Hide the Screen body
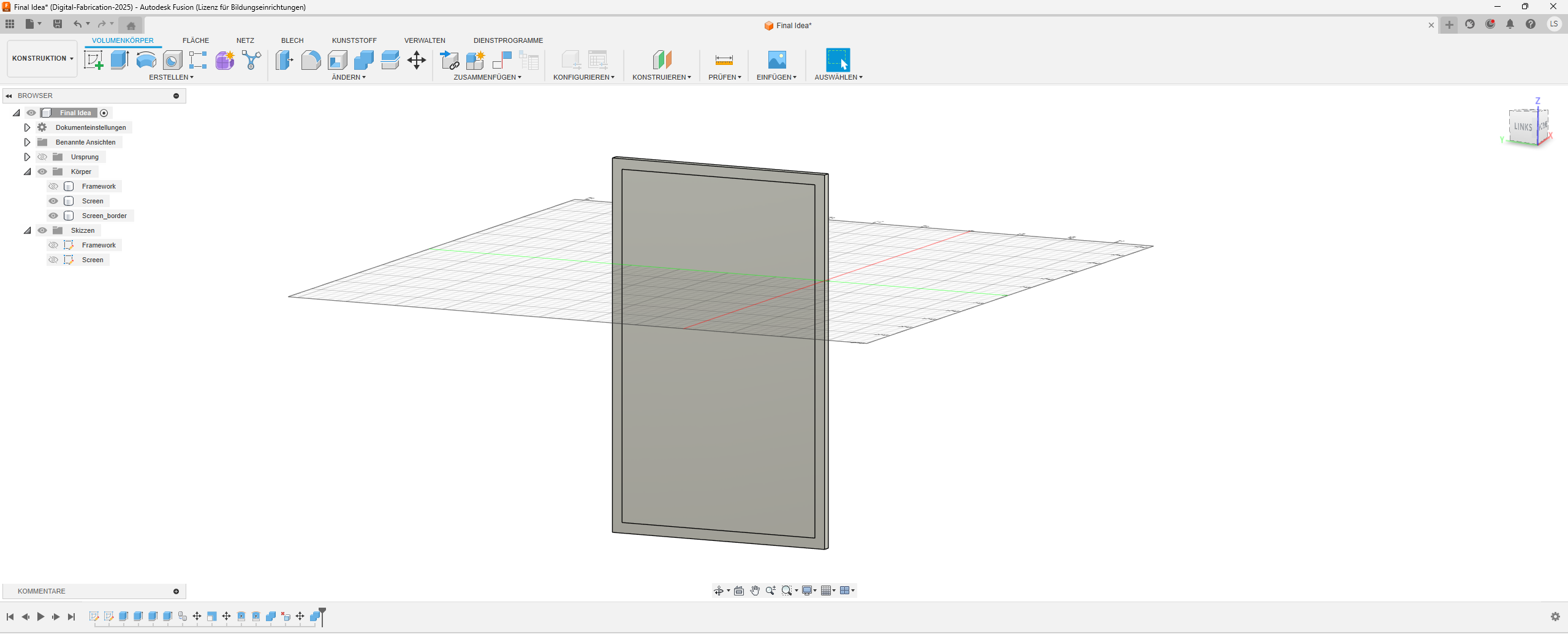Viewport: 1568px width, 634px height. (53, 201)
